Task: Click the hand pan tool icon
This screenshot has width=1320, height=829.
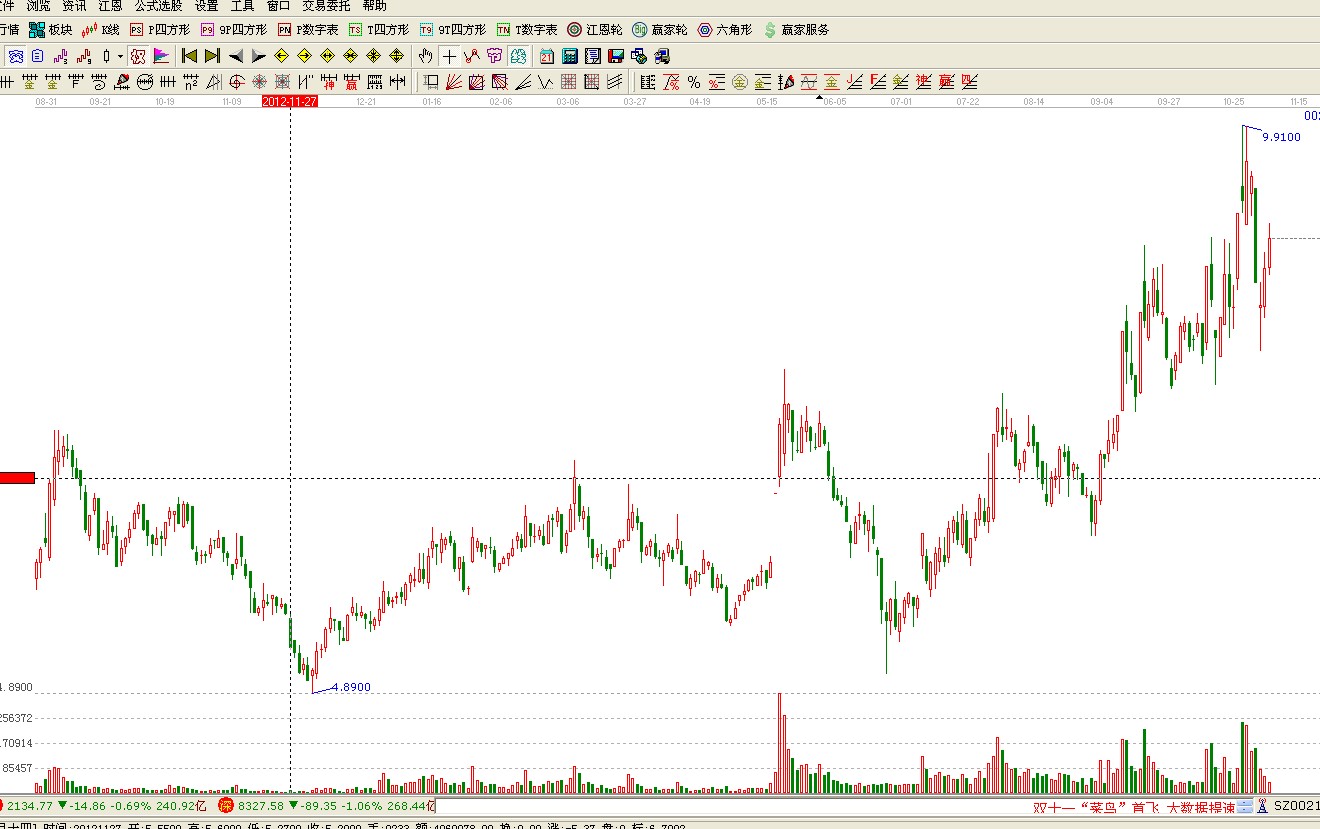Action: click(425, 56)
